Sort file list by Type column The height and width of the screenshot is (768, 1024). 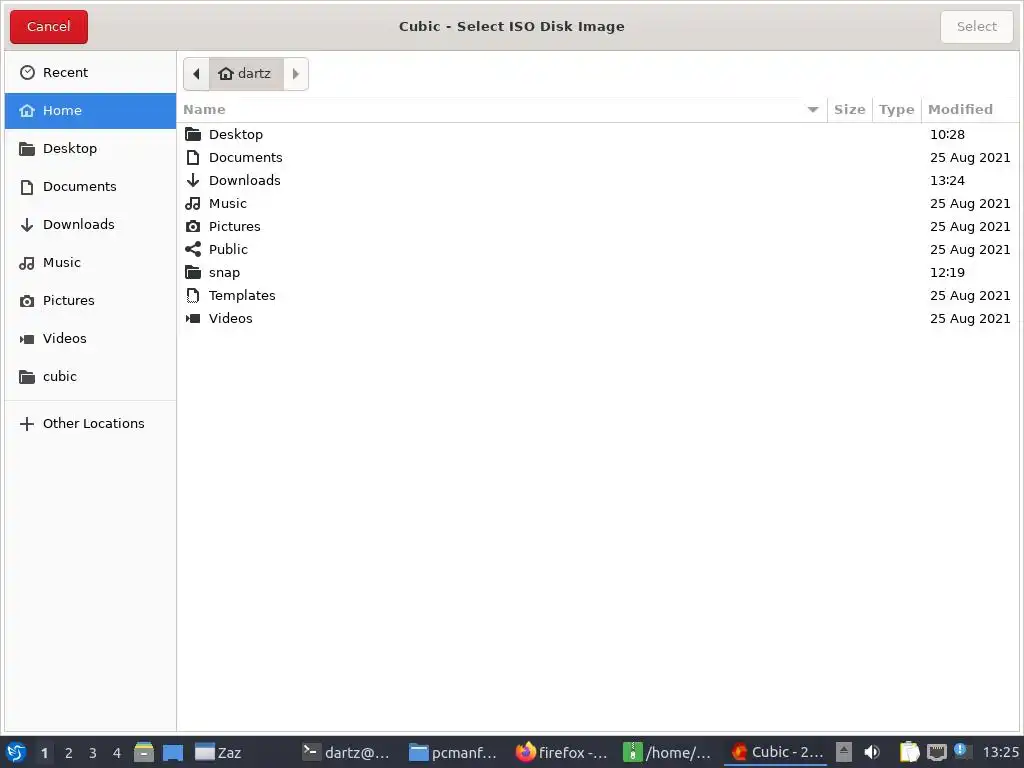(x=896, y=110)
